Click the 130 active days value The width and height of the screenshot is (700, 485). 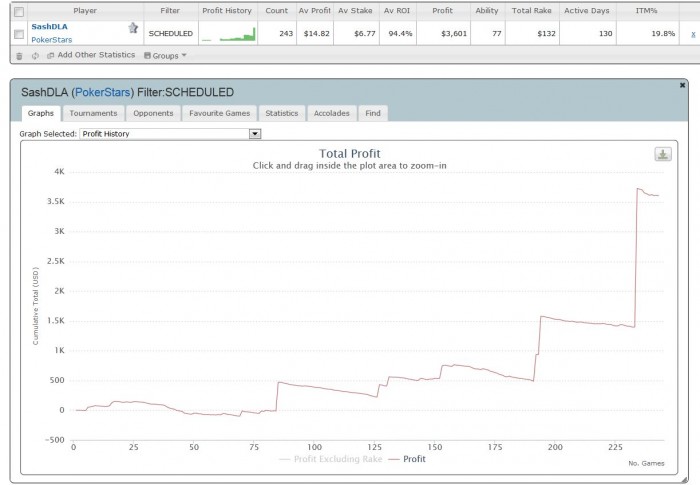point(605,33)
